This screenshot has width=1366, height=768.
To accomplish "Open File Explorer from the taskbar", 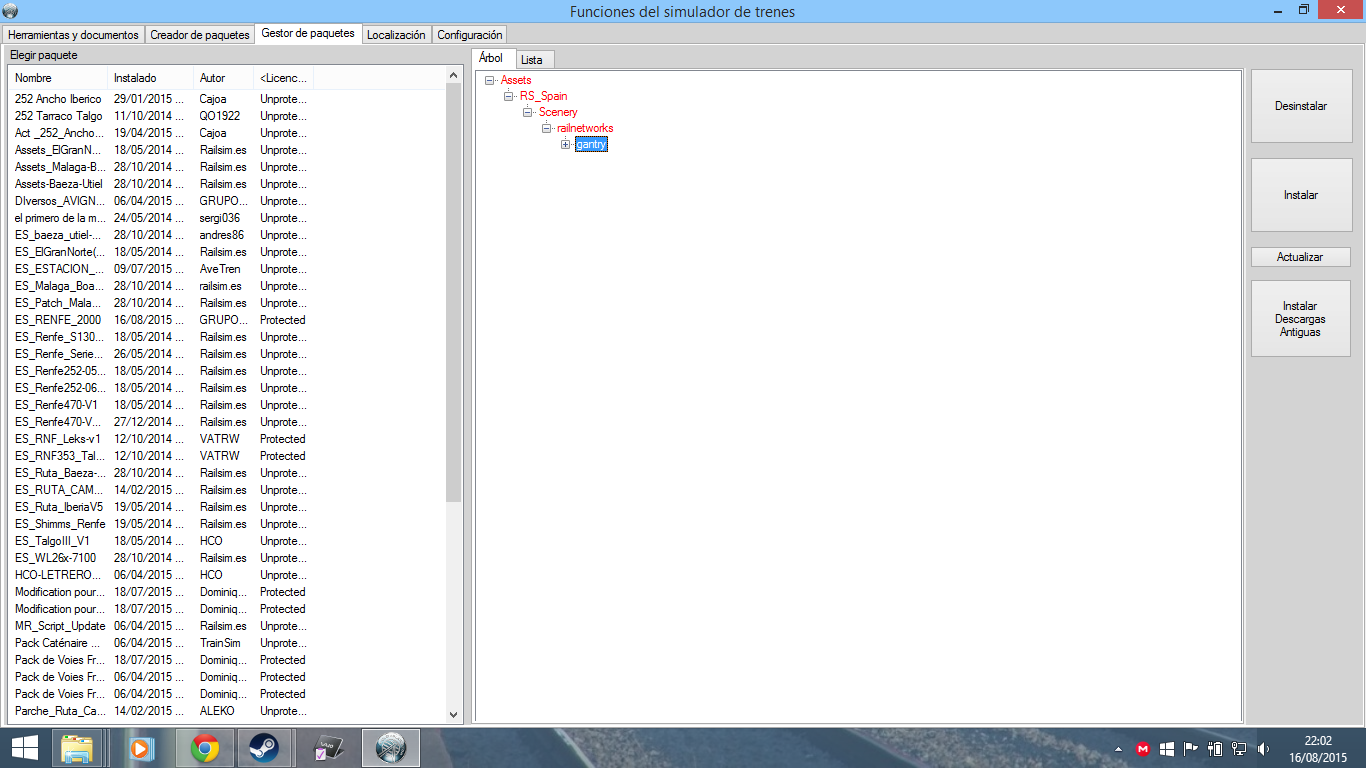I will click(x=77, y=747).
